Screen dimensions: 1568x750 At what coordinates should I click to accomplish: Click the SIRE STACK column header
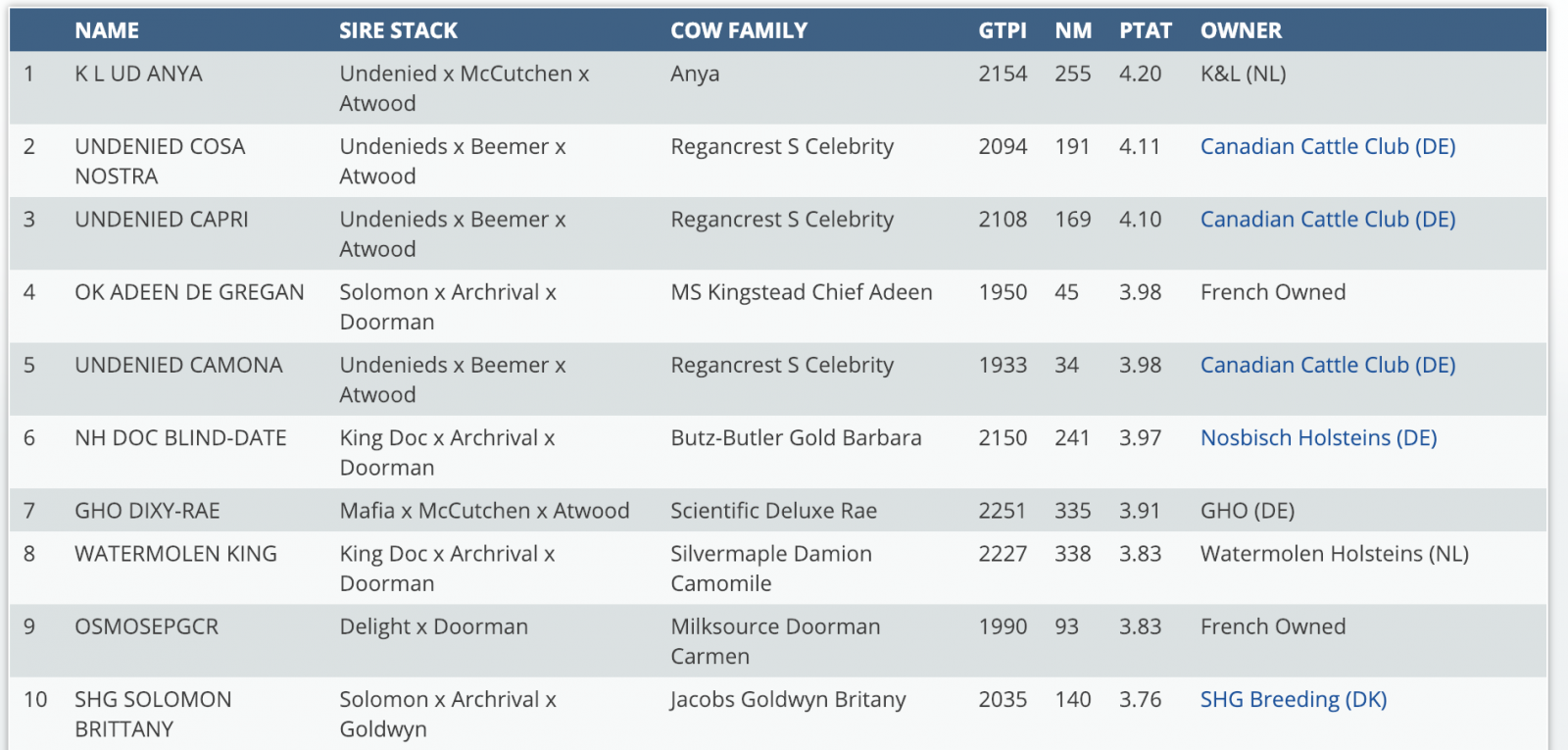point(398,30)
